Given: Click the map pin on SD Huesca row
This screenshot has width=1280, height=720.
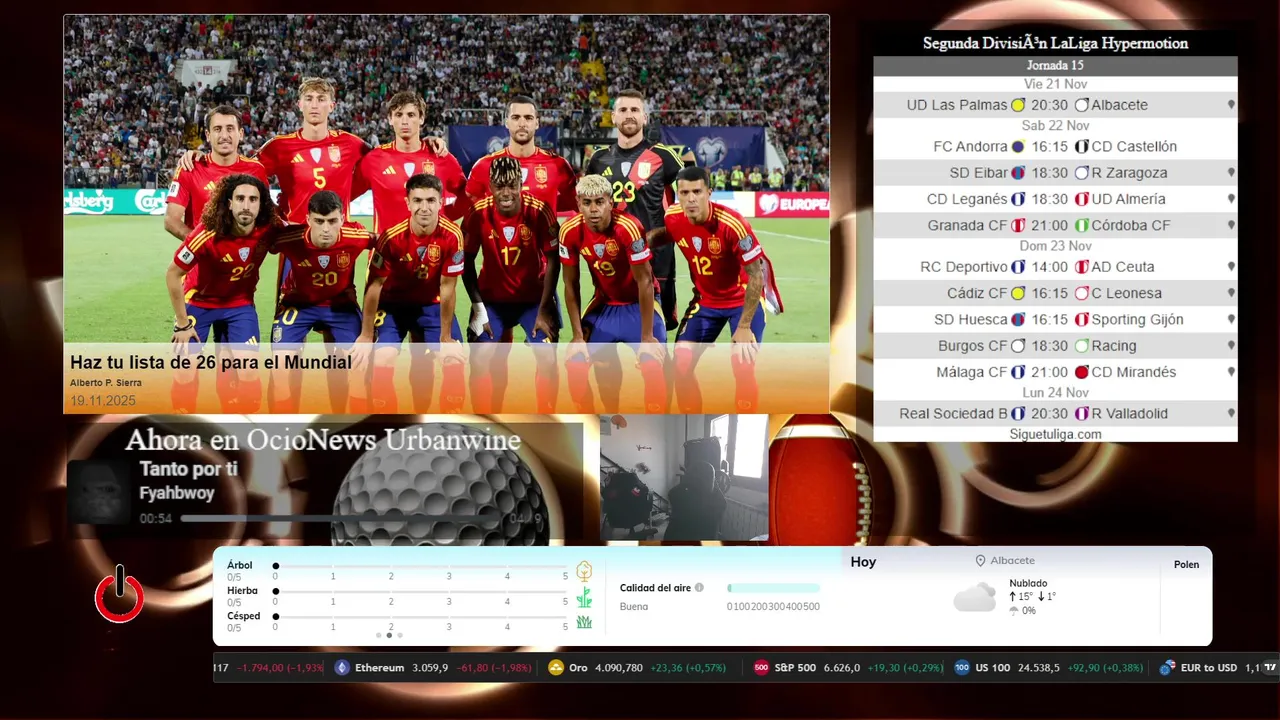Looking at the screenshot, I should [x=1231, y=320].
